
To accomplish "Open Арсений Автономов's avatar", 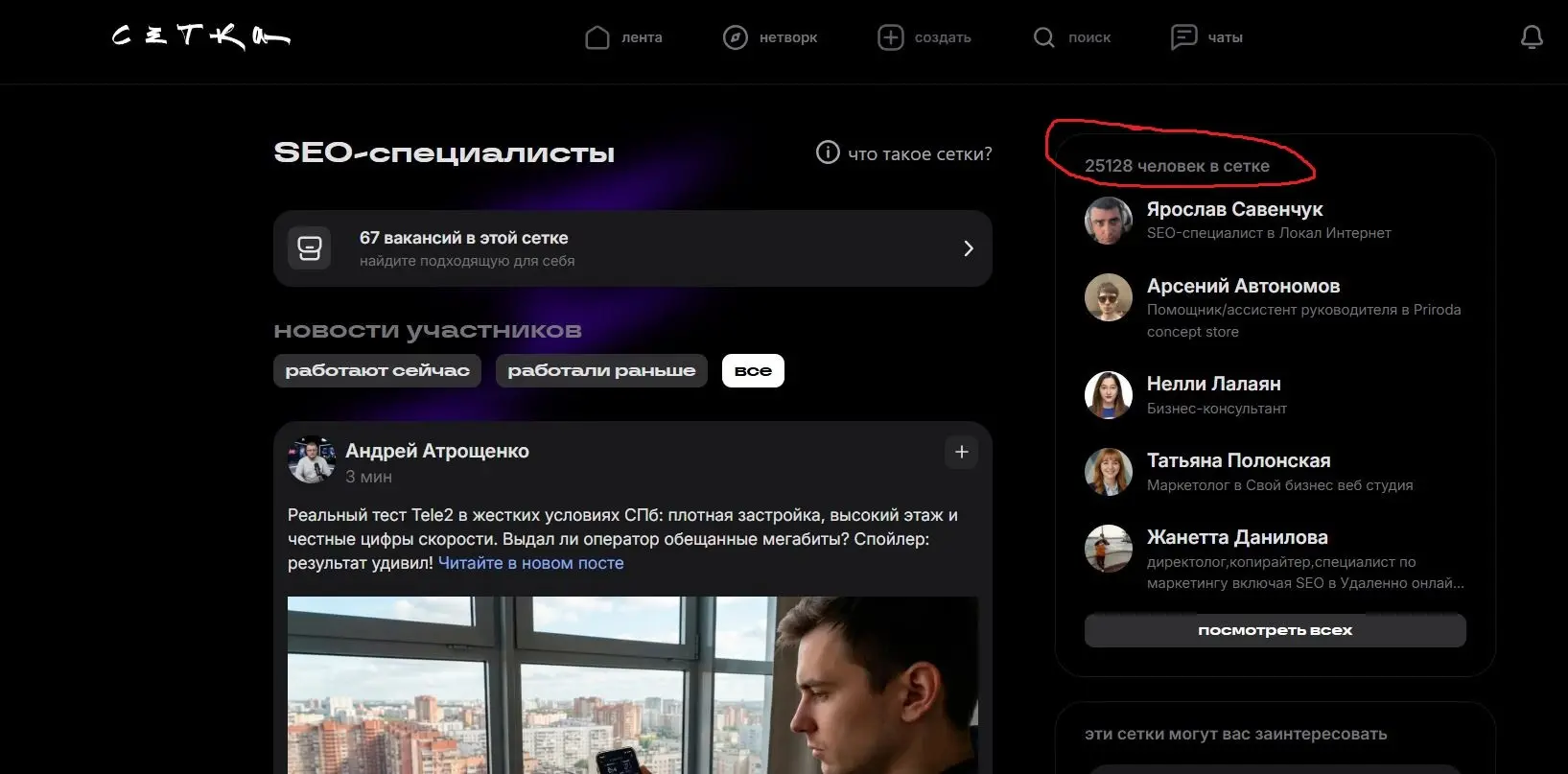I will point(1109,297).
